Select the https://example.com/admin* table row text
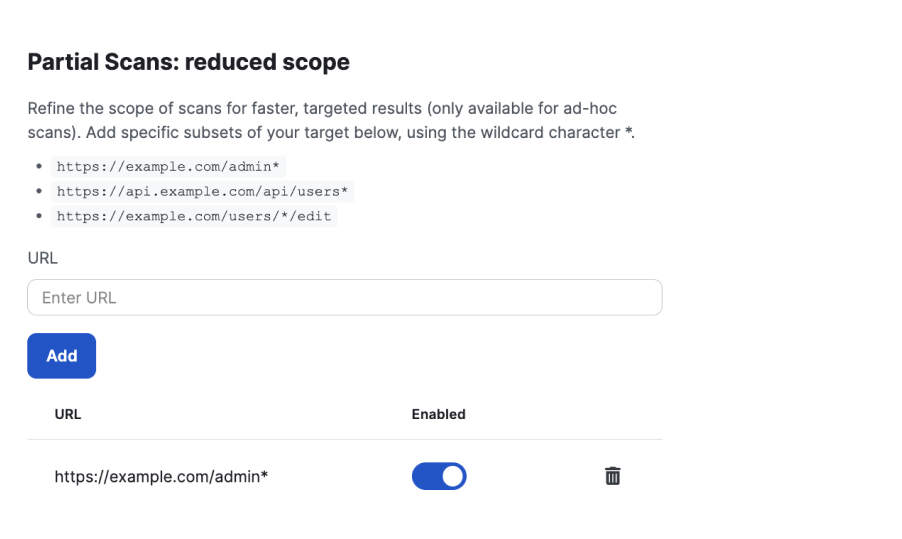Image resolution: width=902 pixels, height=539 pixels. pyautogui.click(x=161, y=477)
